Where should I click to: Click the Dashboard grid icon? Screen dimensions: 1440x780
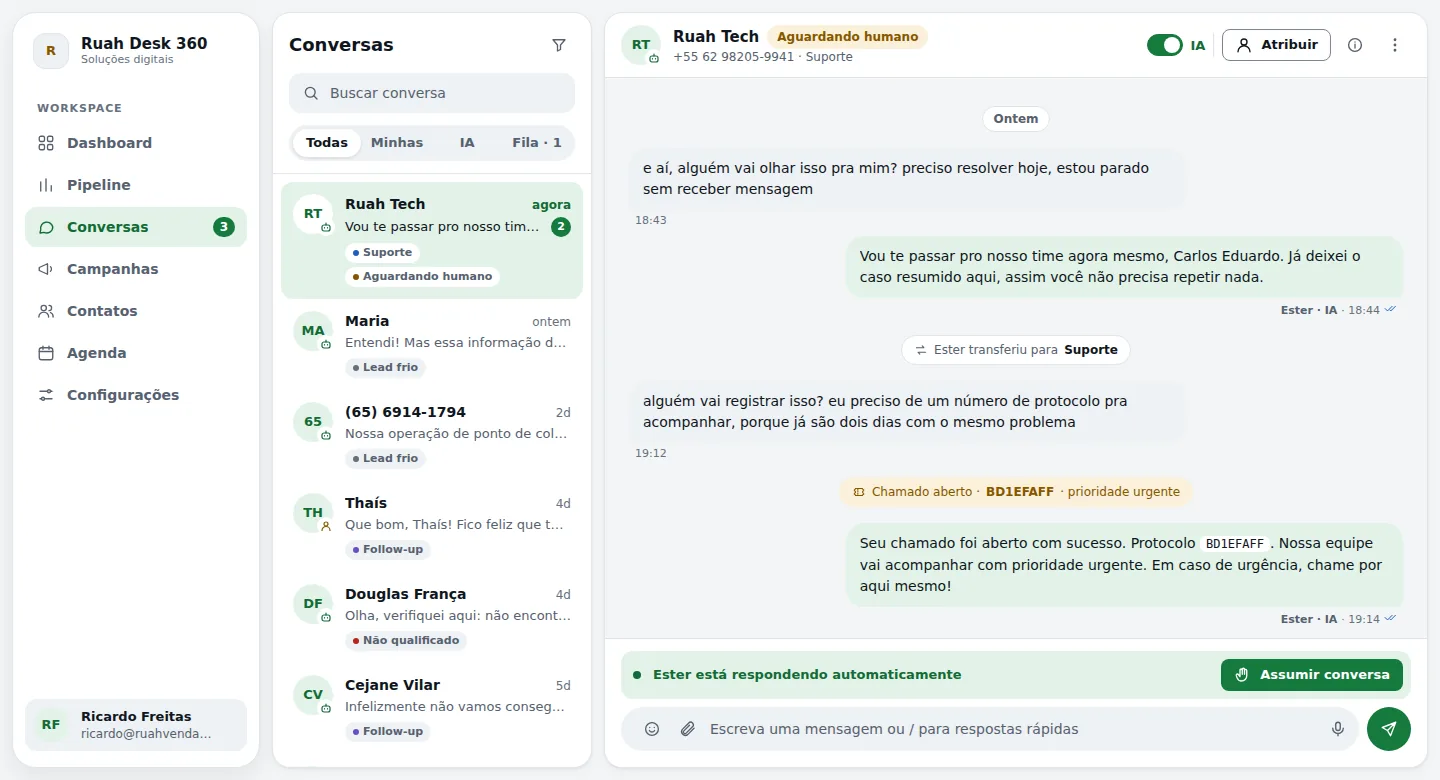click(46, 143)
